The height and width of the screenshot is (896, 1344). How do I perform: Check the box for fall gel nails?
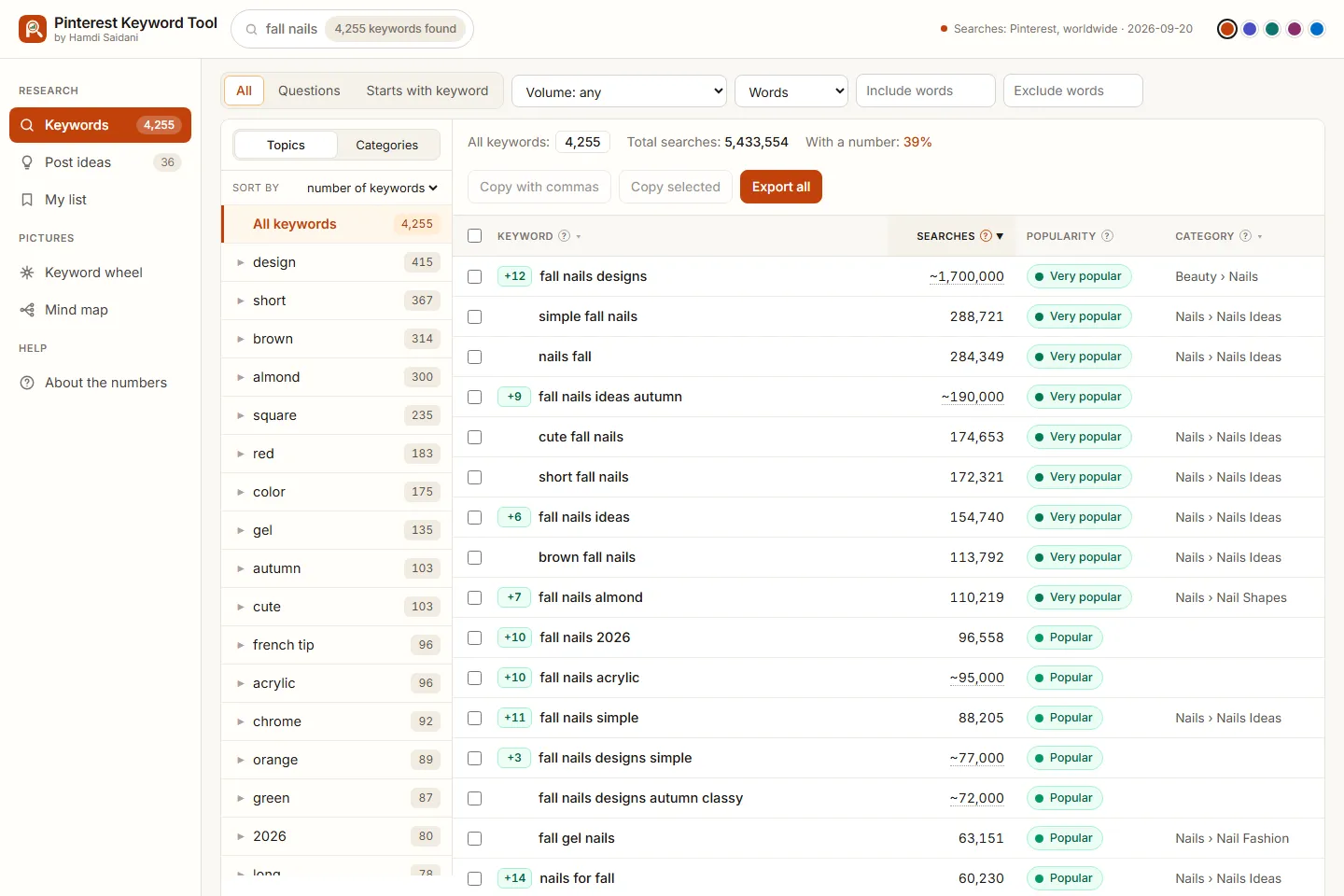[x=474, y=838]
